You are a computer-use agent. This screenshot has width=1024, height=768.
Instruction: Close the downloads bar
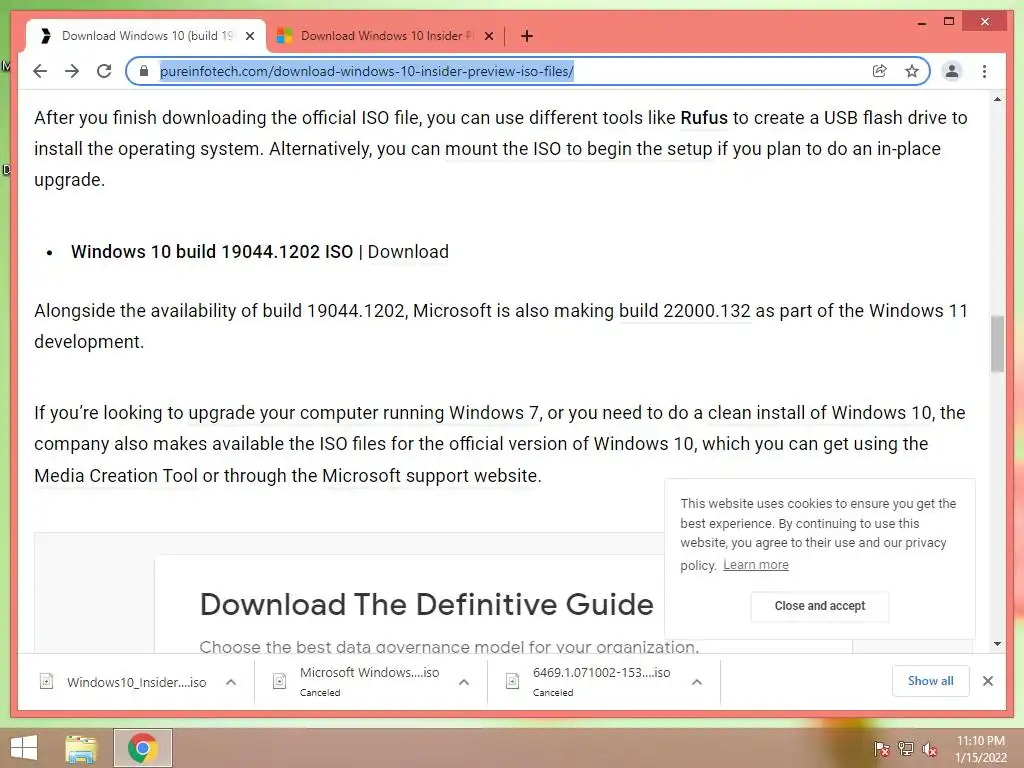pos(987,681)
